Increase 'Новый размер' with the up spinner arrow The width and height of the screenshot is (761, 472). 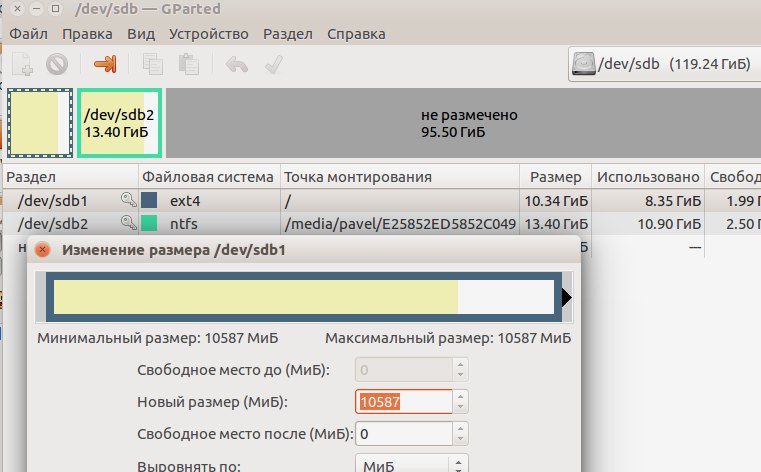pyautogui.click(x=460, y=396)
